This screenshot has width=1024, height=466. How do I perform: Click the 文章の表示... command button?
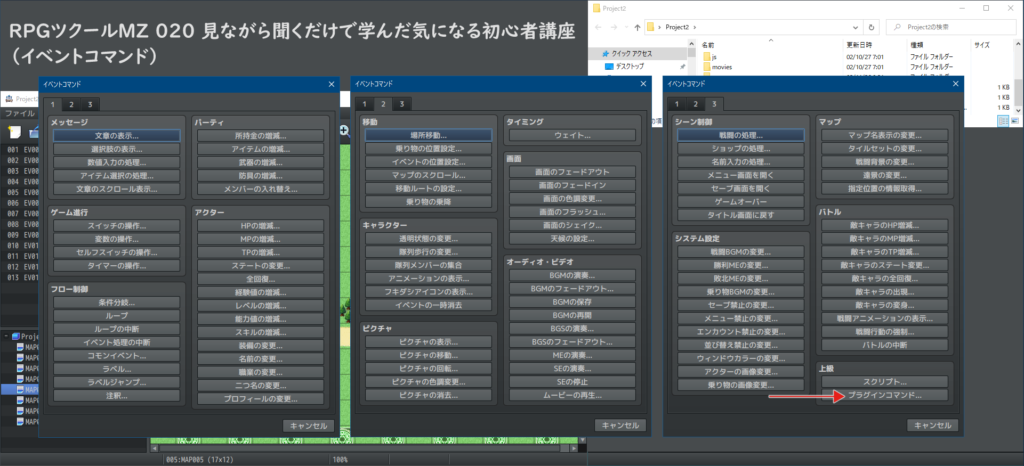(117, 135)
